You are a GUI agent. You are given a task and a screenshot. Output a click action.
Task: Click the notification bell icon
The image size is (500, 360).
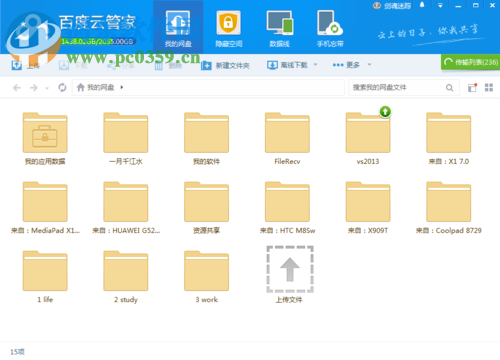click(422, 5)
